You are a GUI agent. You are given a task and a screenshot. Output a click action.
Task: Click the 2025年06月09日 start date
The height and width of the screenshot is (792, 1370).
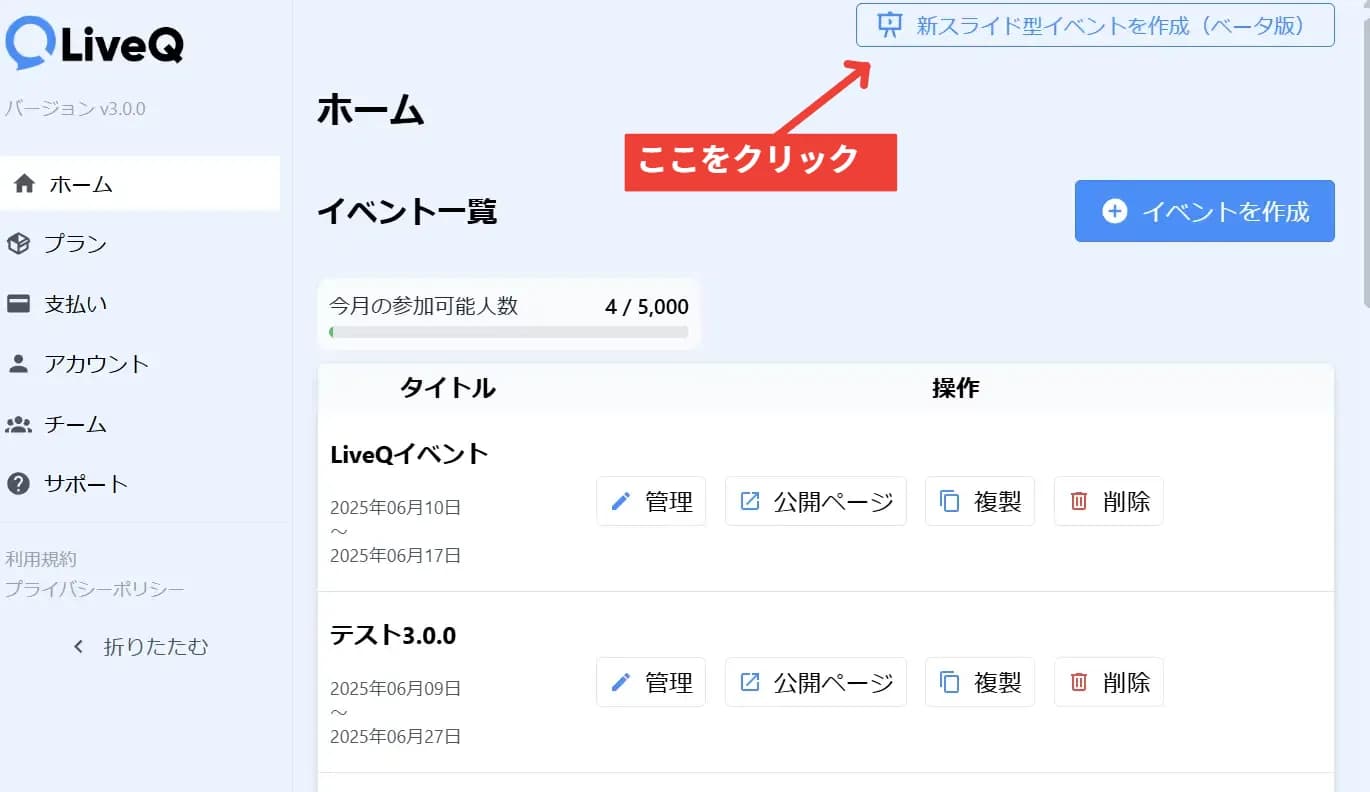396,688
